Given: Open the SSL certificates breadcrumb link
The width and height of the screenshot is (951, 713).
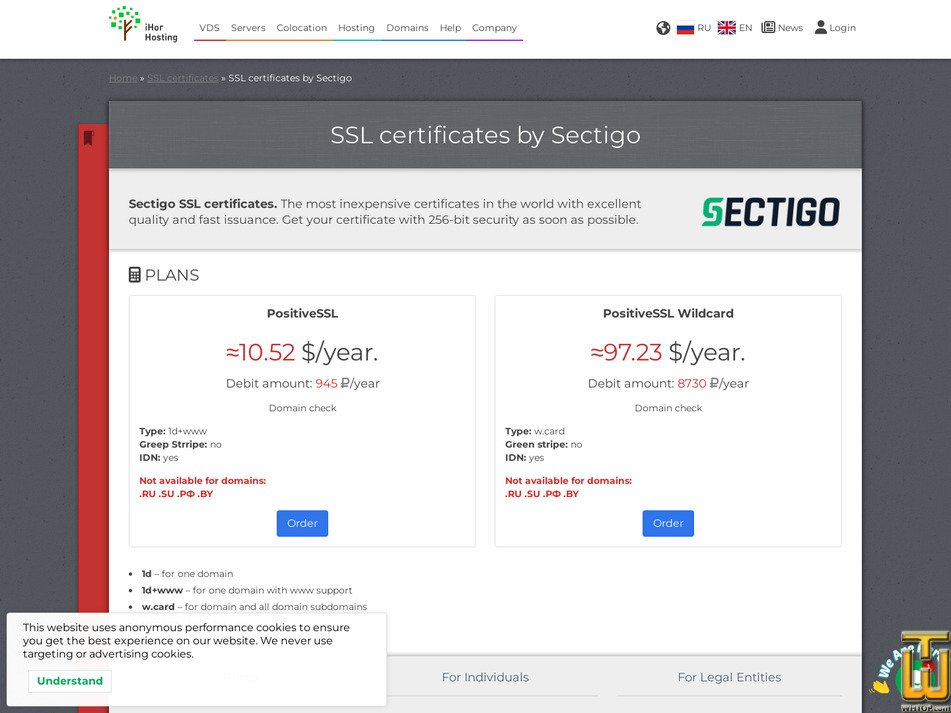Looking at the screenshot, I should point(183,78).
